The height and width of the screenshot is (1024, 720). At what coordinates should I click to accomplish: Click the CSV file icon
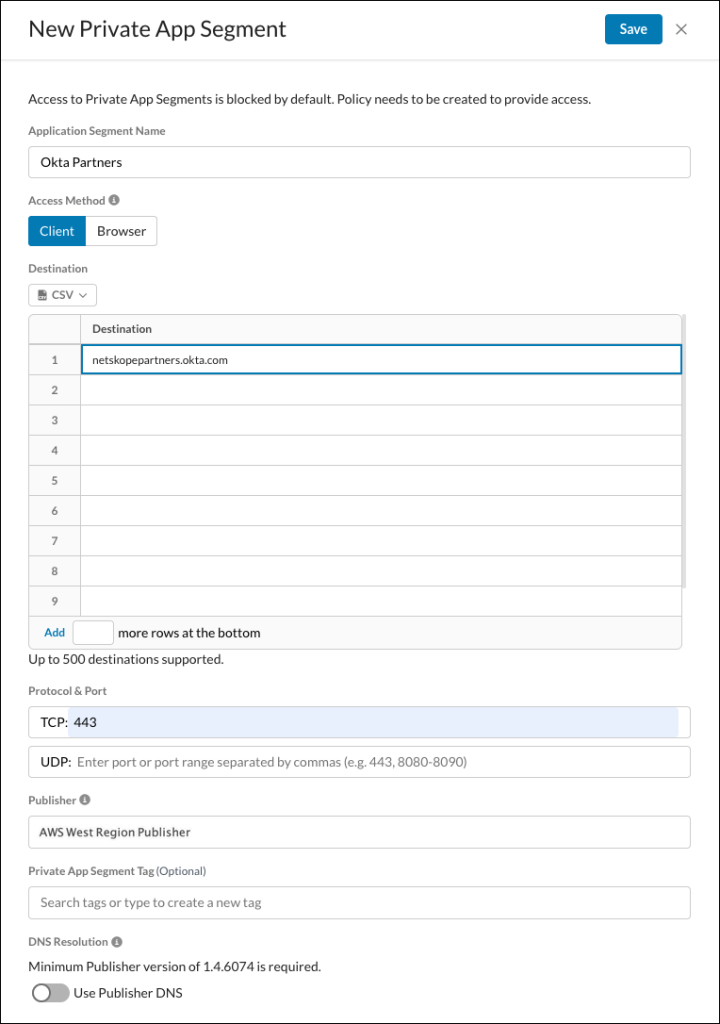[42, 295]
